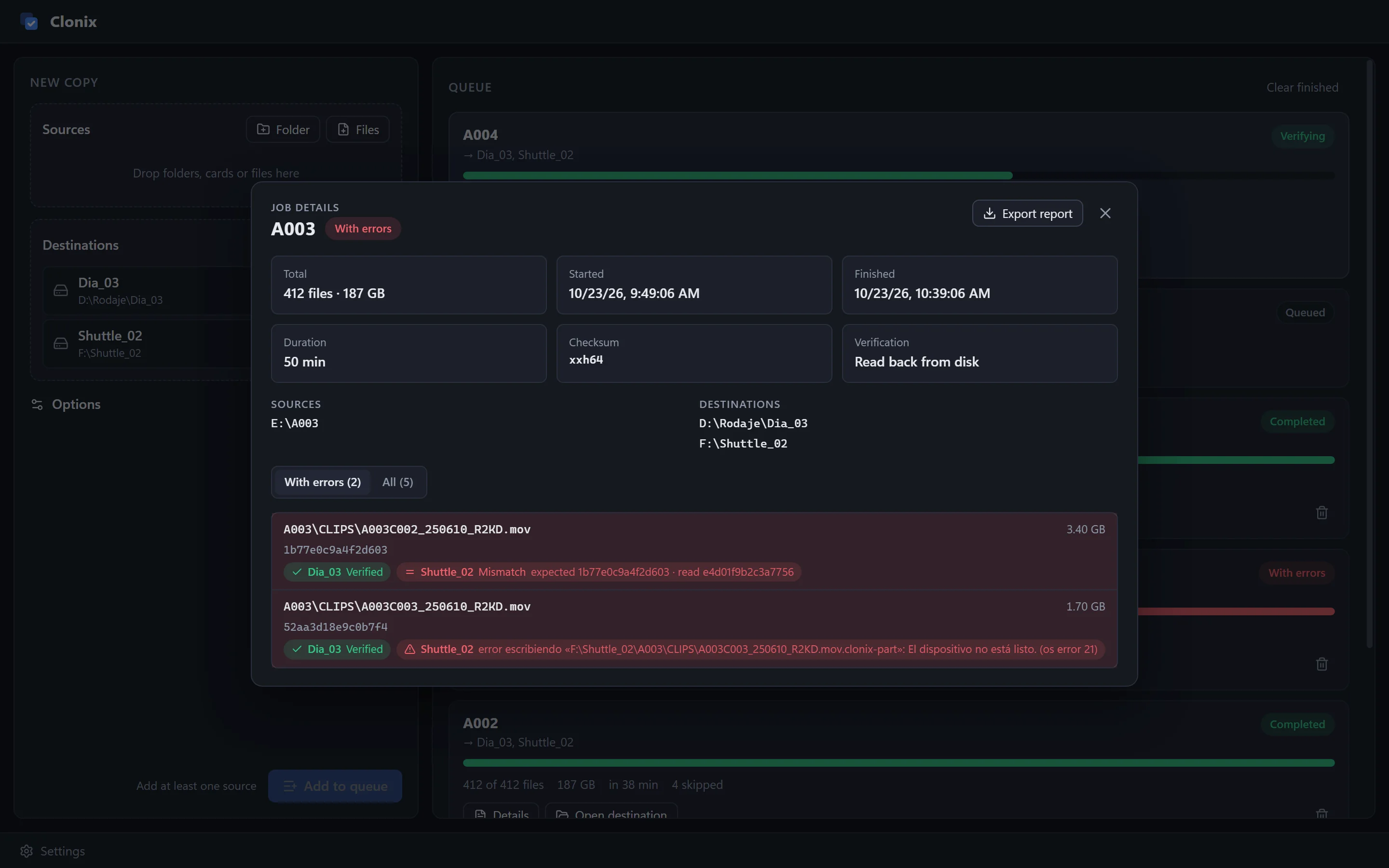Click checksum 1b77e0c9a4f2d603
The image size is (1389, 868).
click(335, 550)
